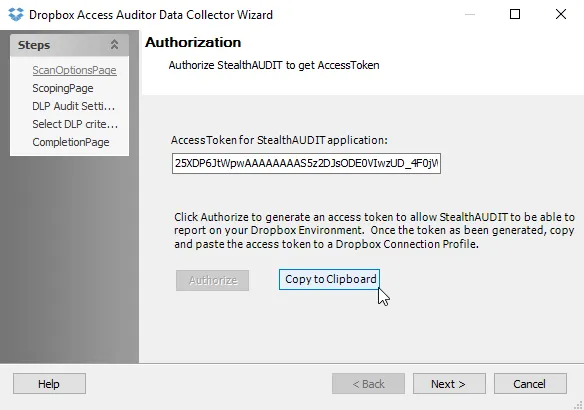Proceed with the Next button
The image size is (584, 410).
point(449,384)
